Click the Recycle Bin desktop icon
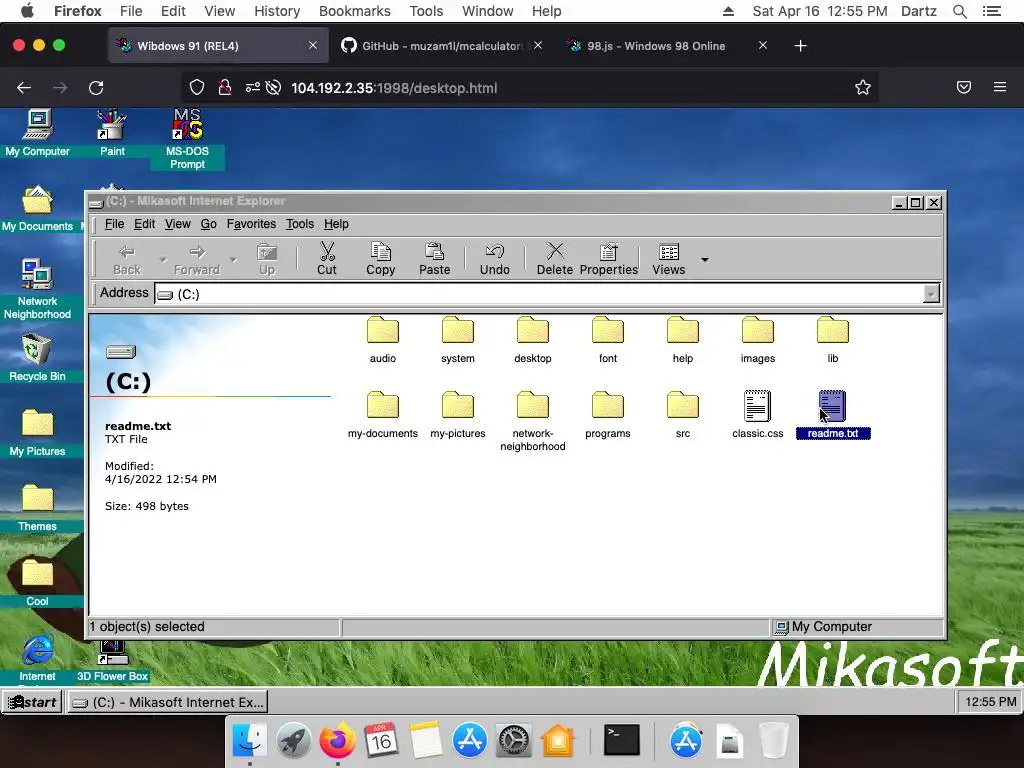The height and width of the screenshot is (768, 1024). (x=37, y=358)
